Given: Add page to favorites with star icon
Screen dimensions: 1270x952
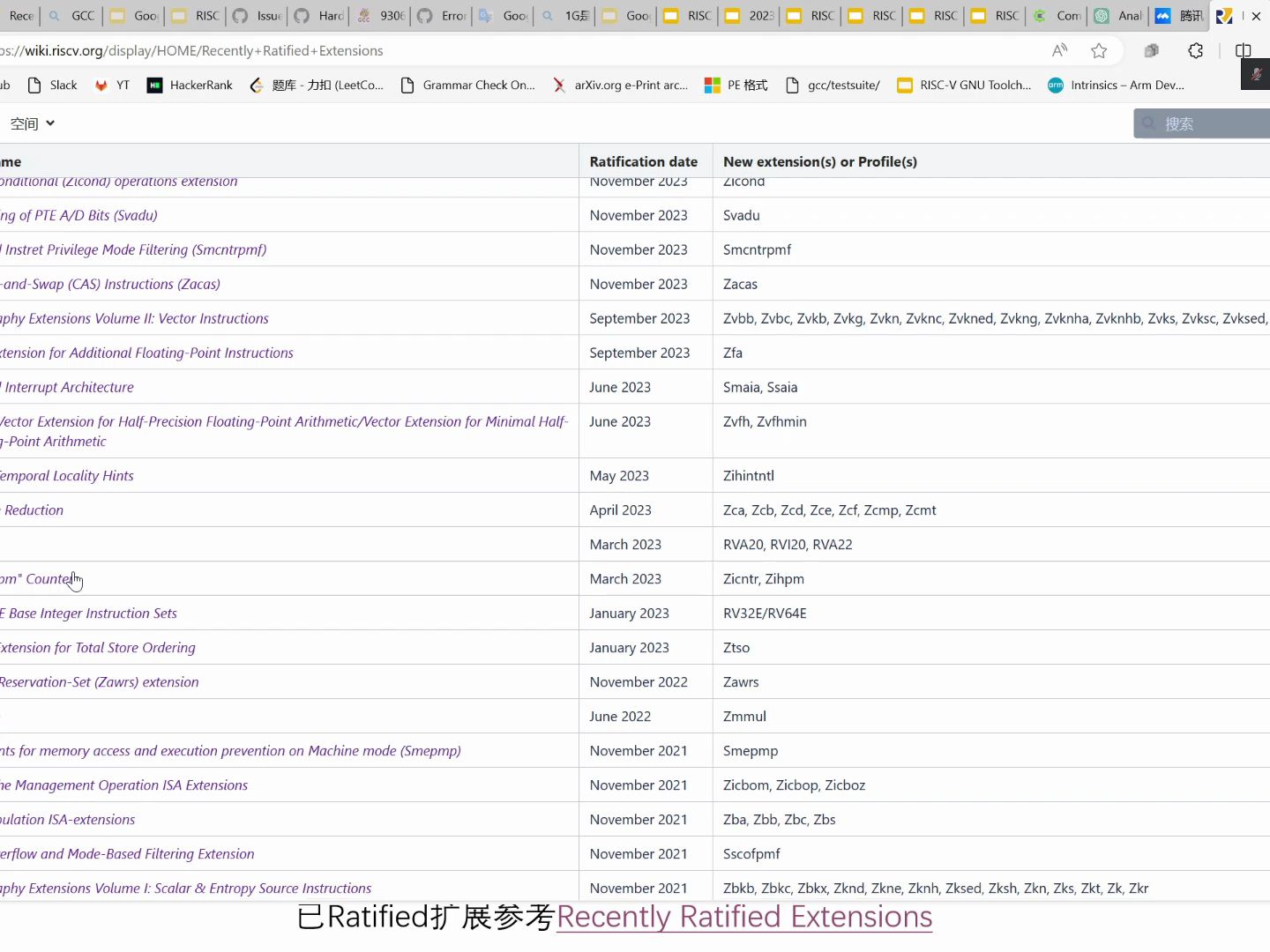Looking at the screenshot, I should (1099, 50).
